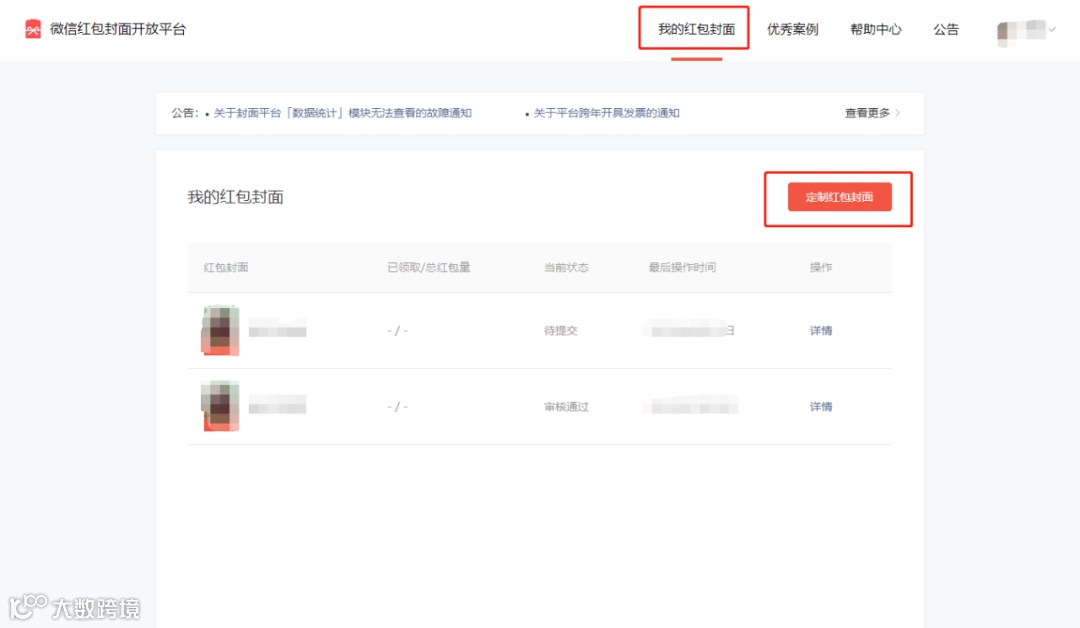Open notice about 数据统计 module failure

pyautogui.click(x=342, y=113)
